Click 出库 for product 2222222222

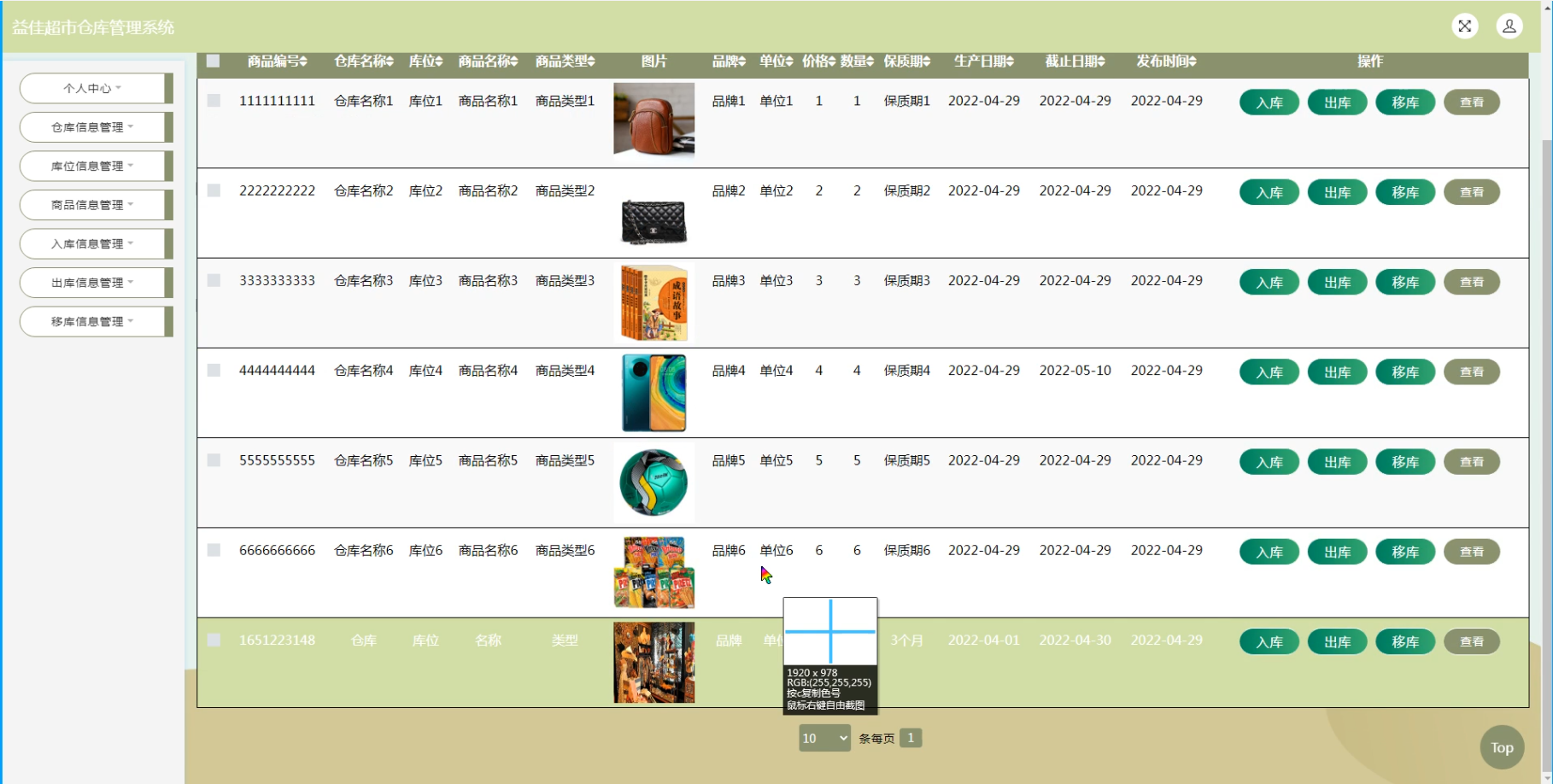pos(1338,192)
